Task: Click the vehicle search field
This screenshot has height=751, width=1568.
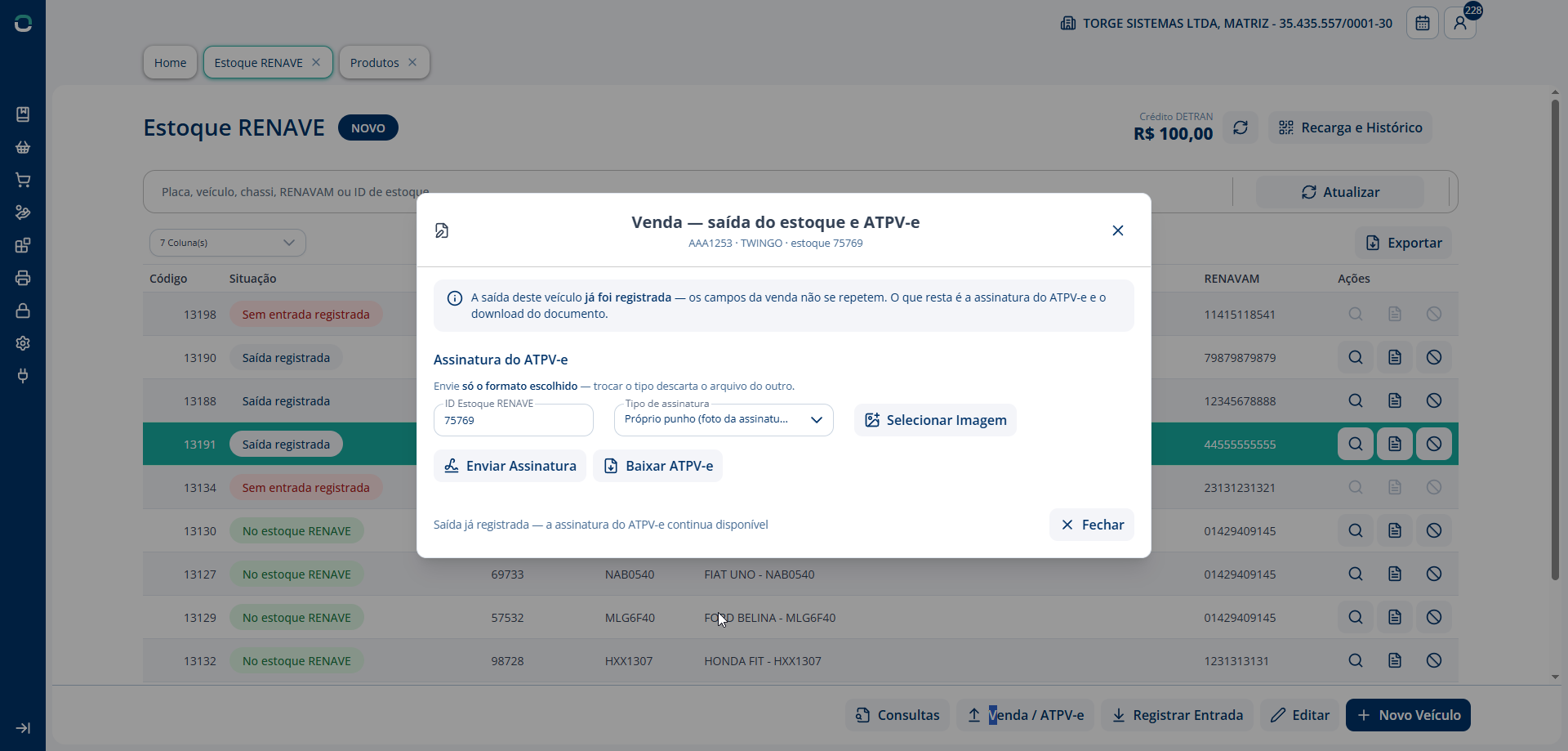Action: [686, 192]
